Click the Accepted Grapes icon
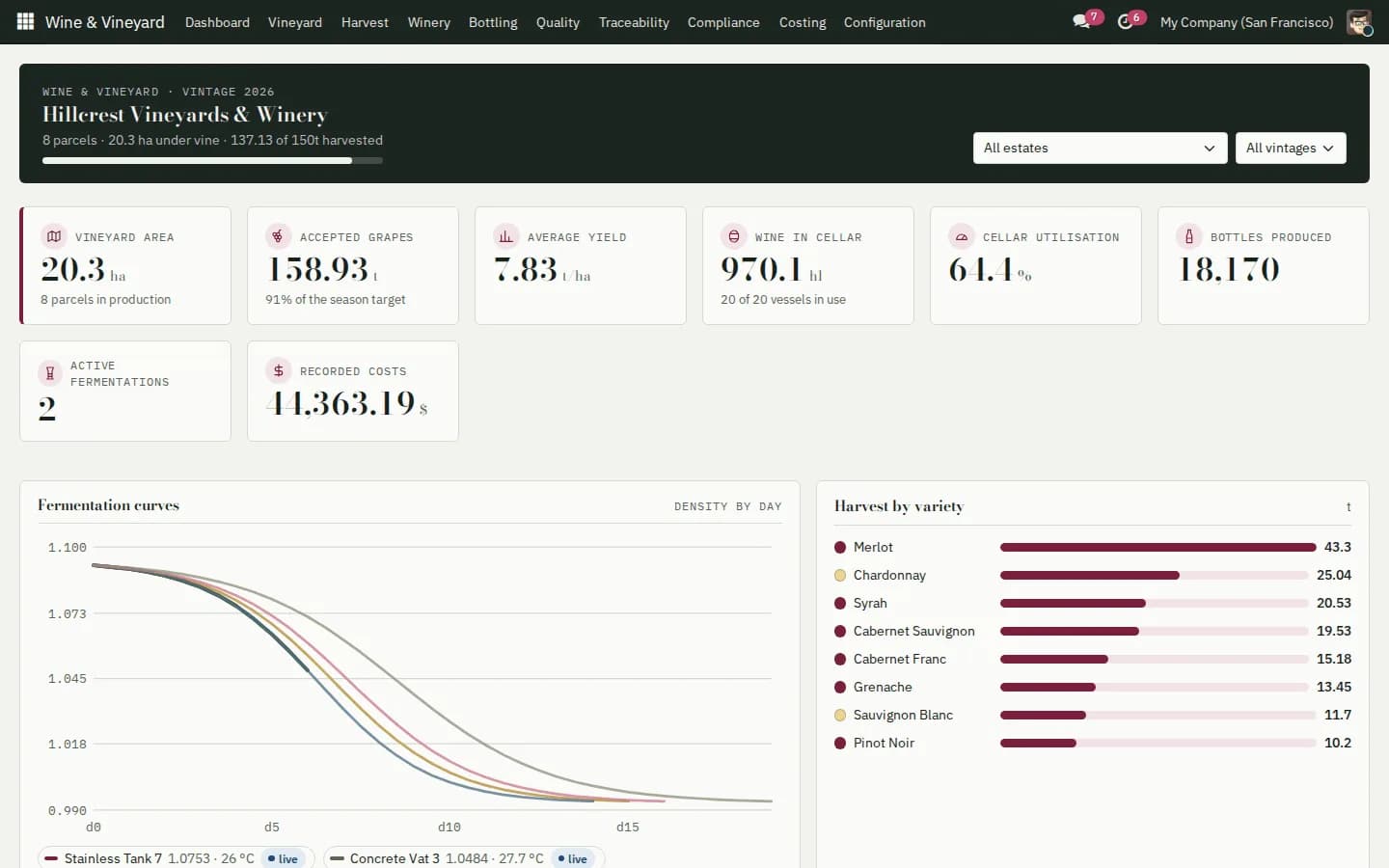 point(278,236)
